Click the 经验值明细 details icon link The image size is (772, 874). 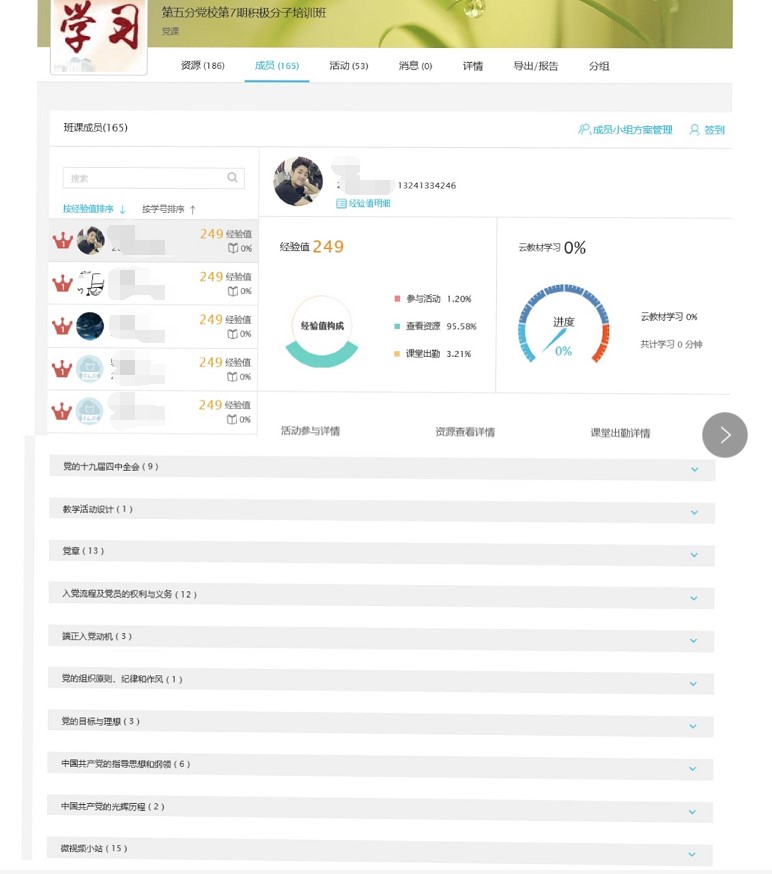coord(341,203)
